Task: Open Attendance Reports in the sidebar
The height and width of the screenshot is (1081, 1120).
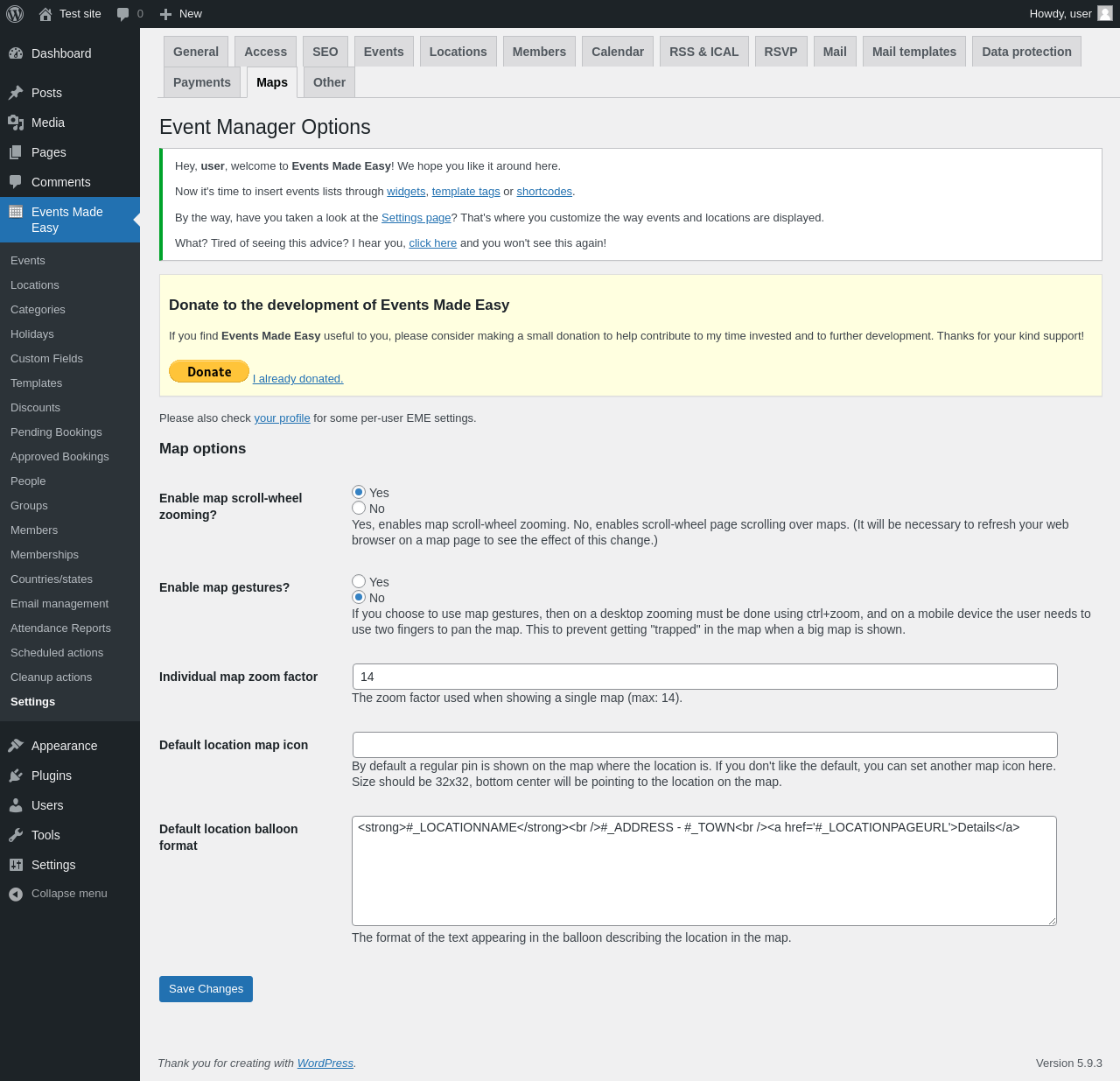Action: 70,628
